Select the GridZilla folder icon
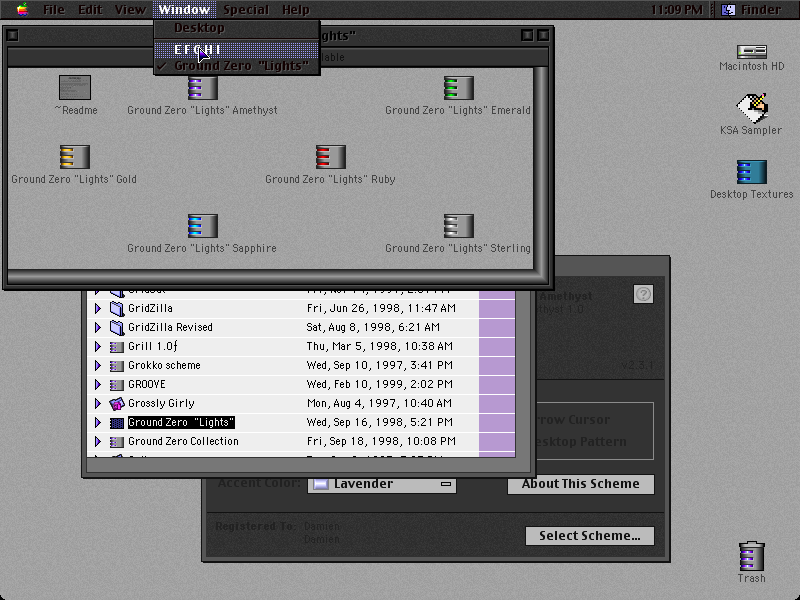 pyautogui.click(x=117, y=308)
